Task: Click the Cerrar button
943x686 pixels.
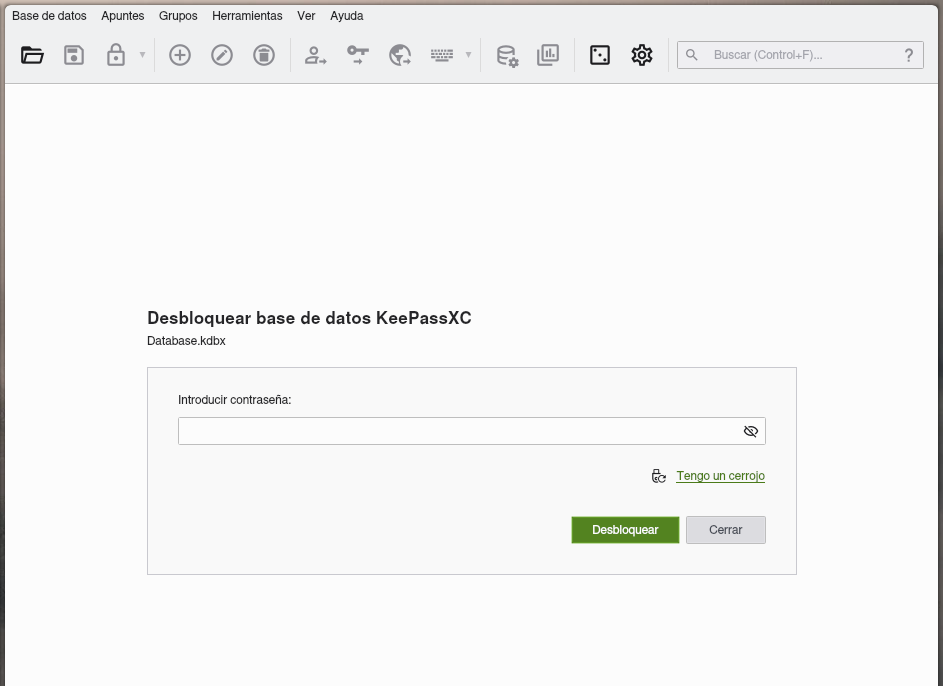Action: 725,530
